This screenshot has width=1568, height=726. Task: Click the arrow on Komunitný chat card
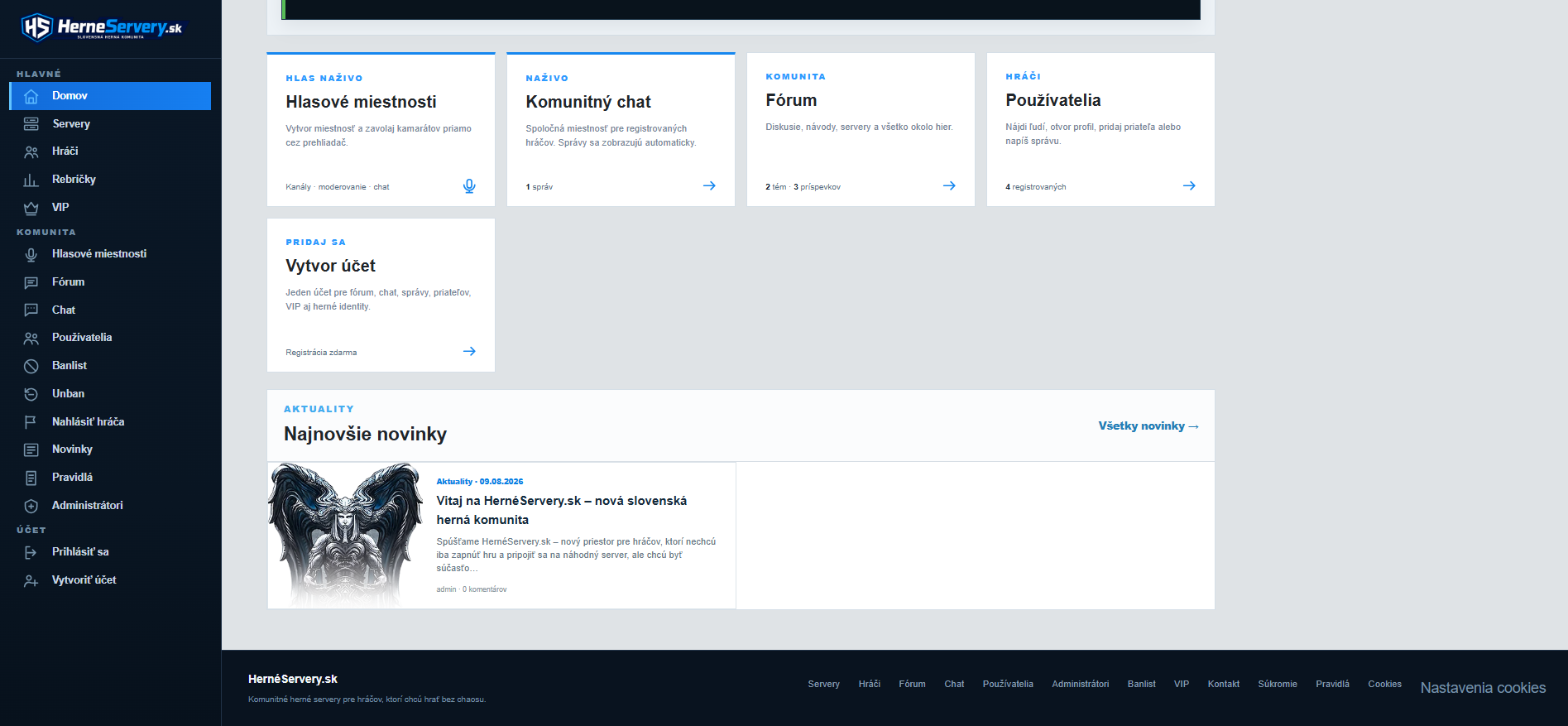709,185
